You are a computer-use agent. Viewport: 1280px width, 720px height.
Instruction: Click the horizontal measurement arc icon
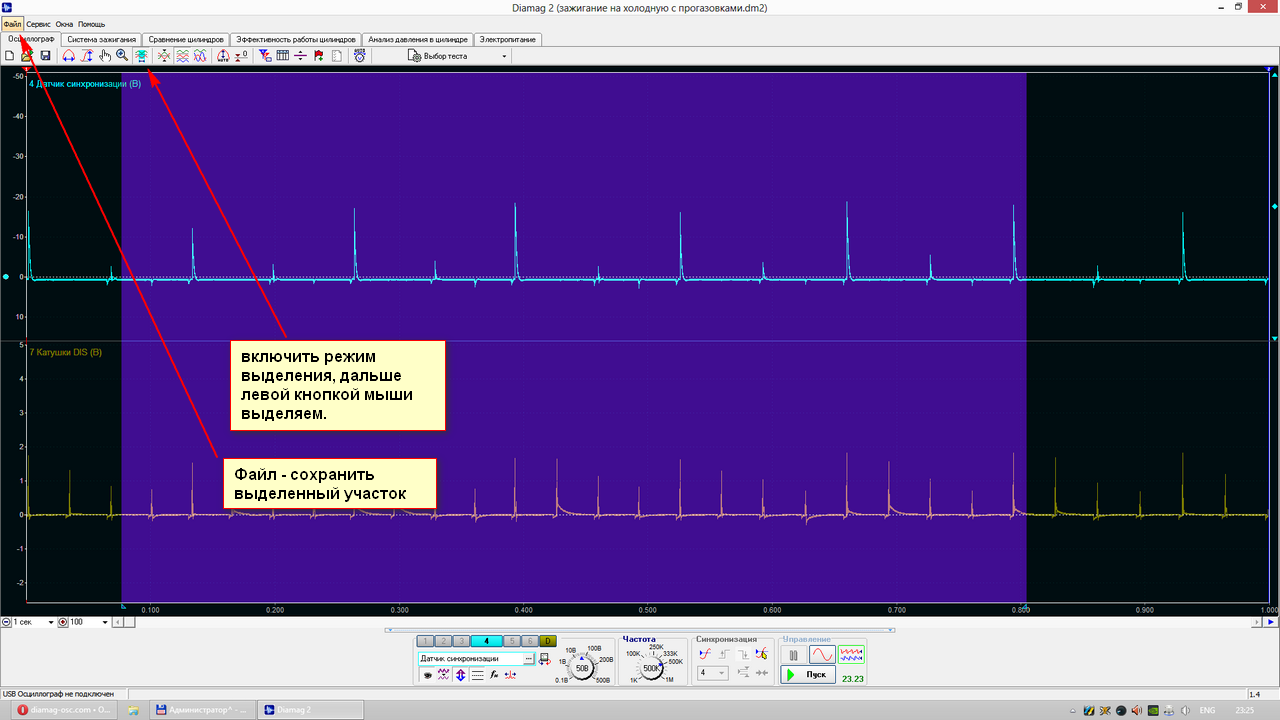pos(68,56)
